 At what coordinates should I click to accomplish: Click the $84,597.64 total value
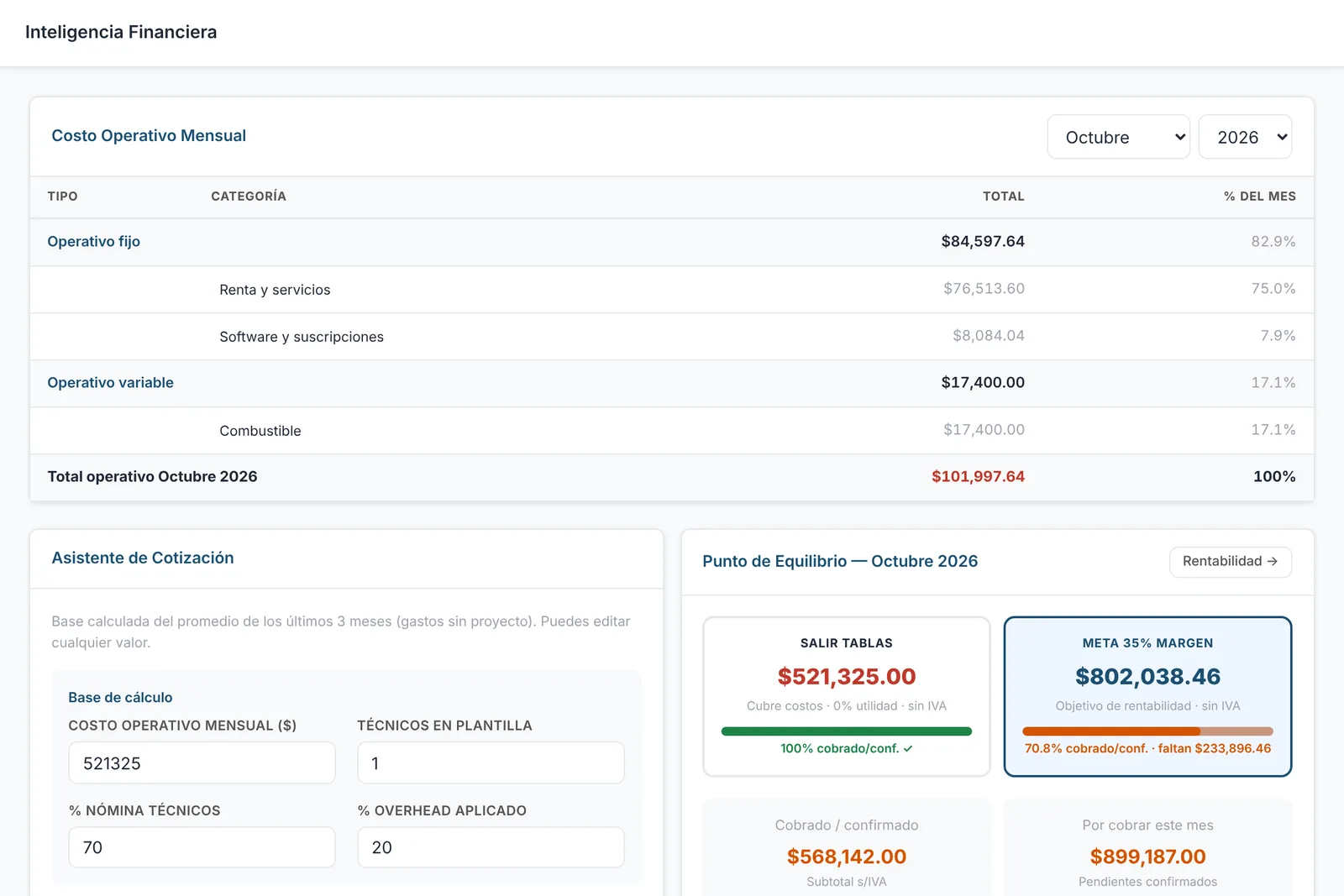pyautogui.click(x=983, y=242)
